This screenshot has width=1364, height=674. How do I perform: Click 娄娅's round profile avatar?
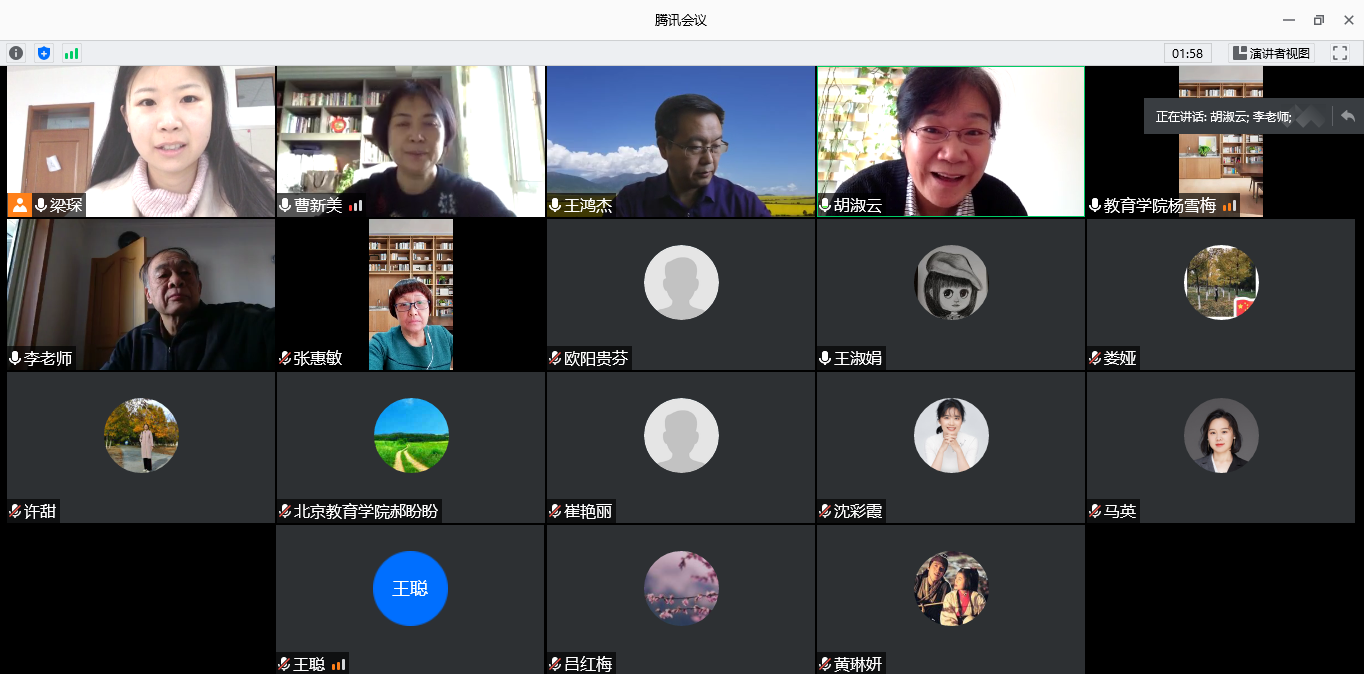[1221, 283]
